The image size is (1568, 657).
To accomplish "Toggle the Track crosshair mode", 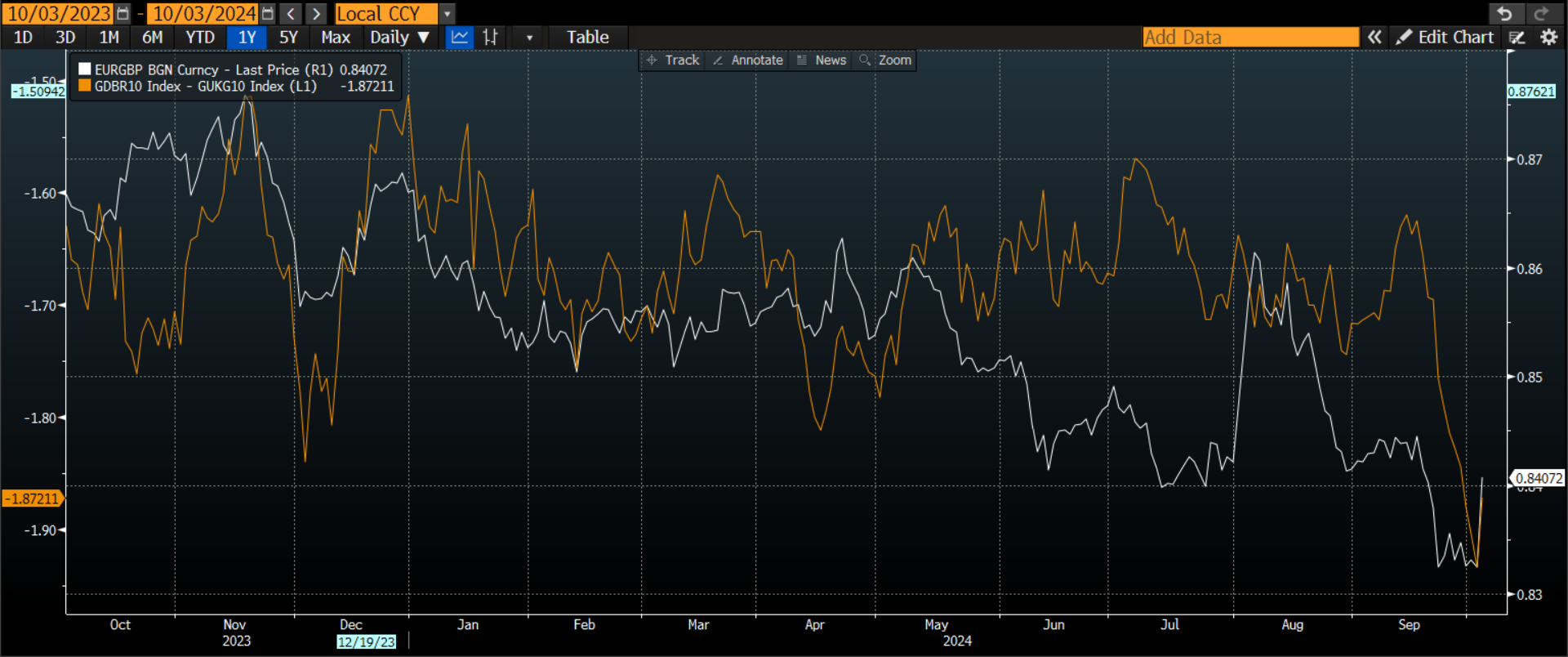I will coord(673,60).
